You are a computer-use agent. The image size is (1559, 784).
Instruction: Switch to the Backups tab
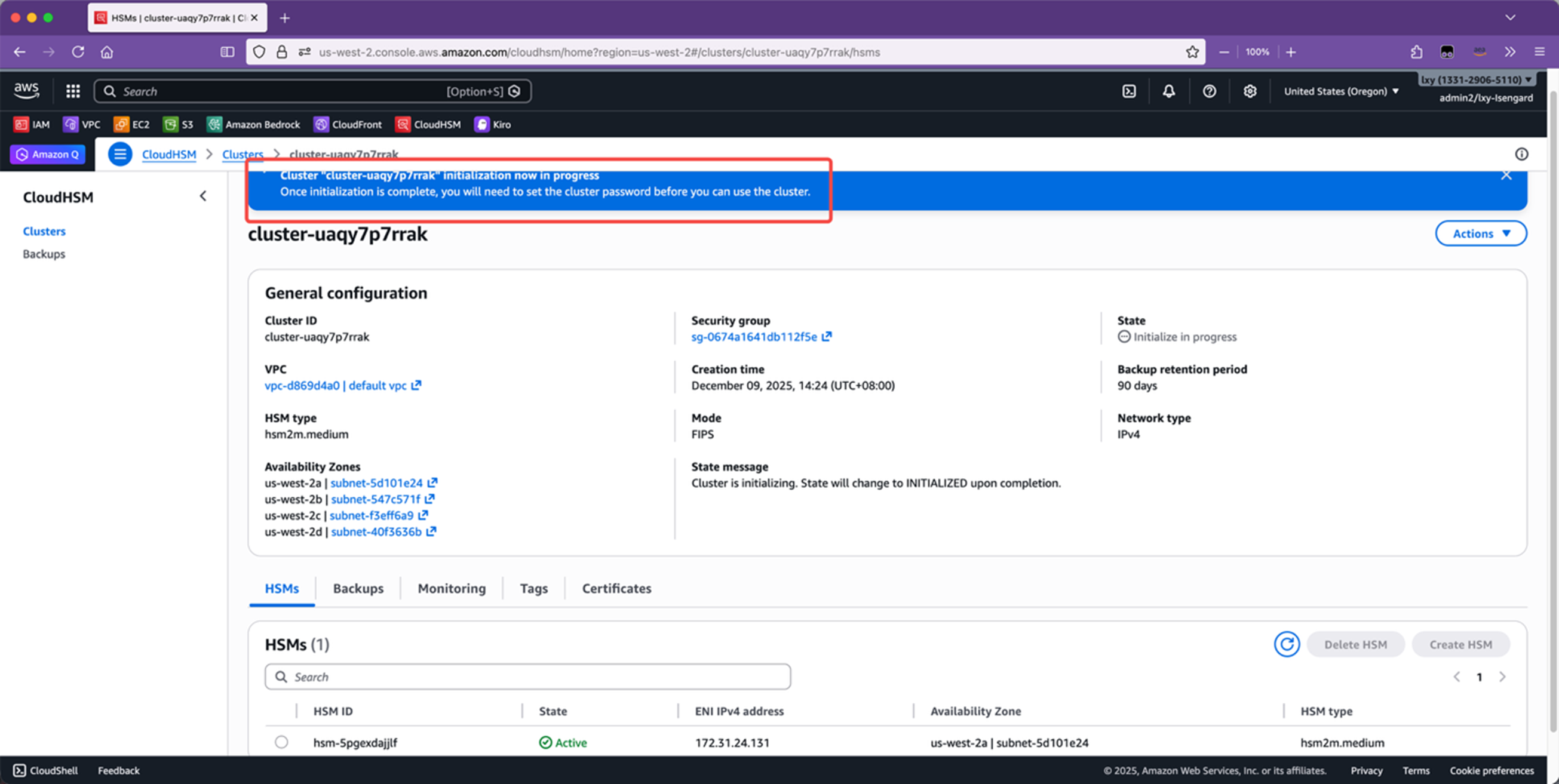click(x=358, y=589)
